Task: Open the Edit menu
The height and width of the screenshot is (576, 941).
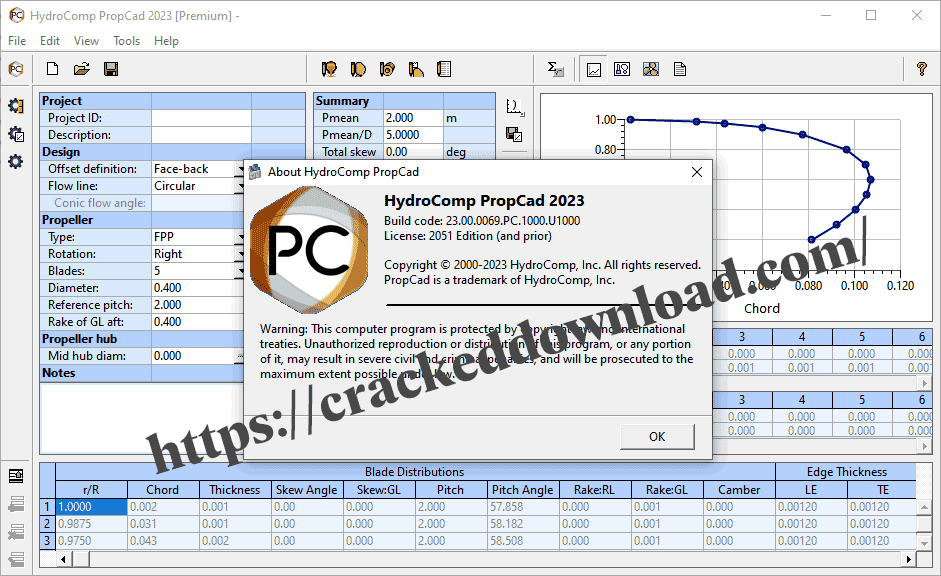Action: click(50, 41)
